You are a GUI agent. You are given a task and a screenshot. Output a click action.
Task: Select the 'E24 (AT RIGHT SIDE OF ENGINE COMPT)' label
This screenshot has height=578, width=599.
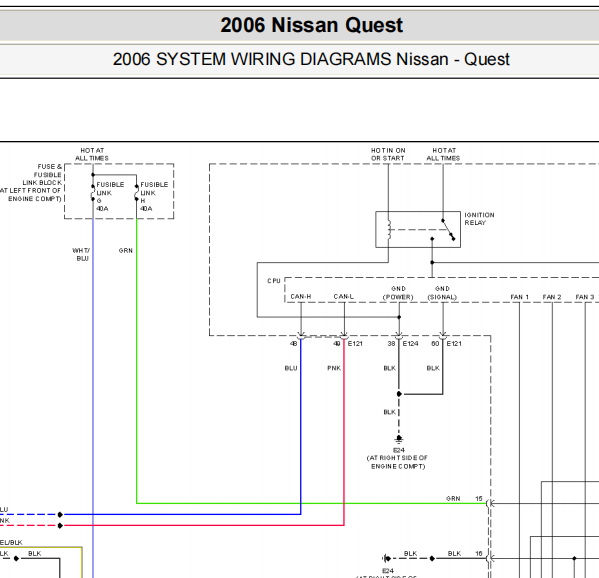tap(397, 458)
